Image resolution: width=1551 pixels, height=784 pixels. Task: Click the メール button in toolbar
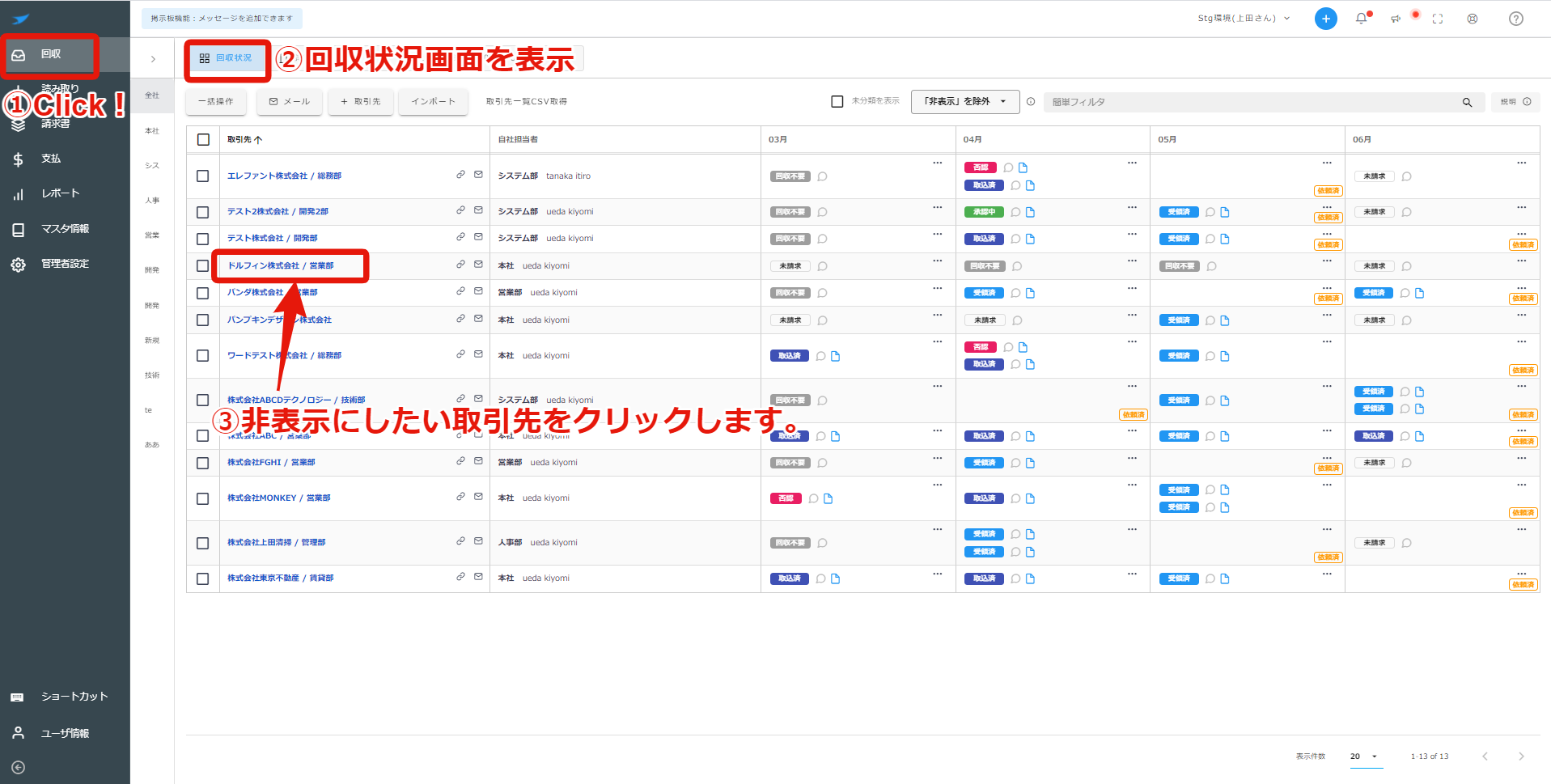pyautogui.click(x=290, y=102)
